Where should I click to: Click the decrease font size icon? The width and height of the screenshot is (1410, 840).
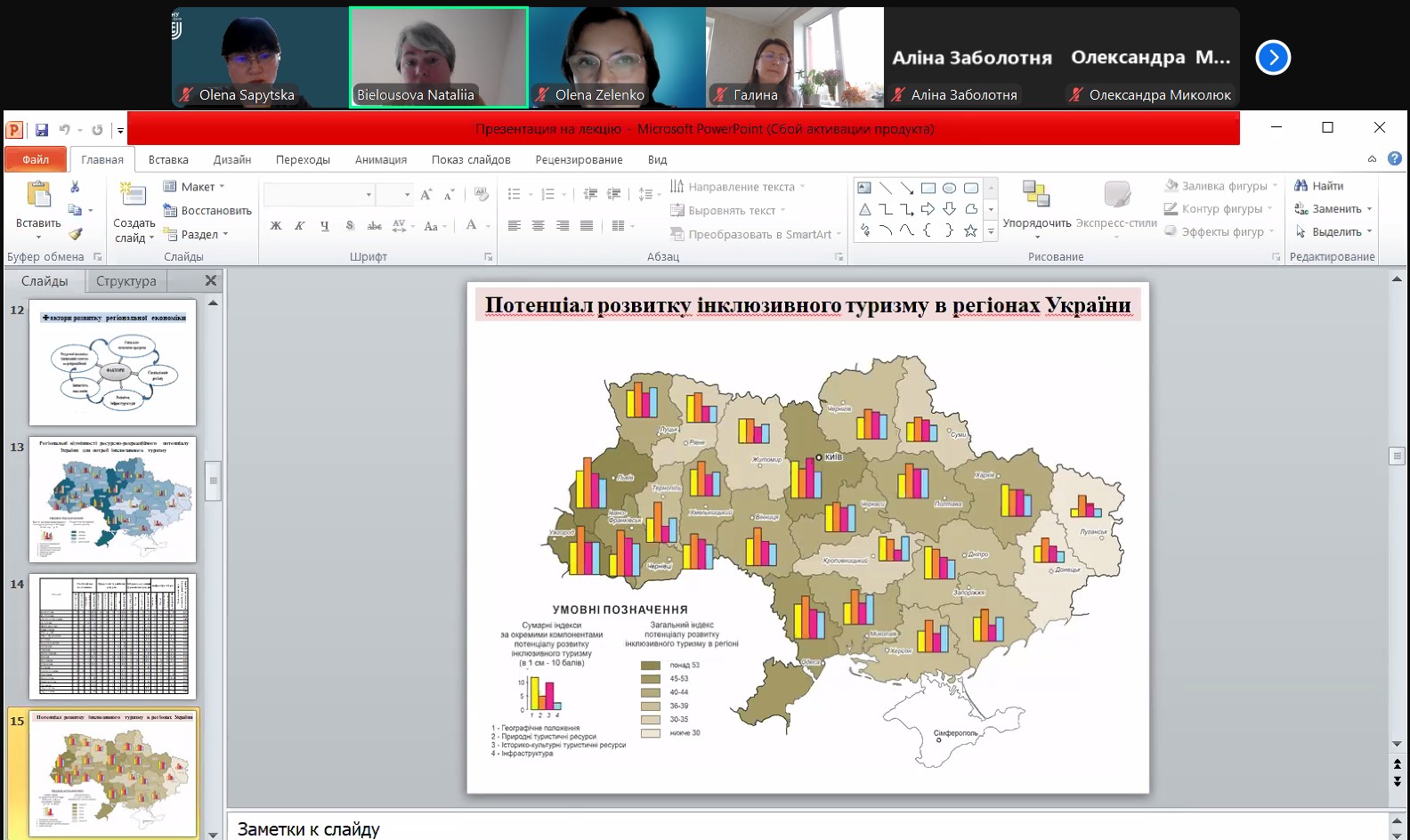tap(450, 195)
